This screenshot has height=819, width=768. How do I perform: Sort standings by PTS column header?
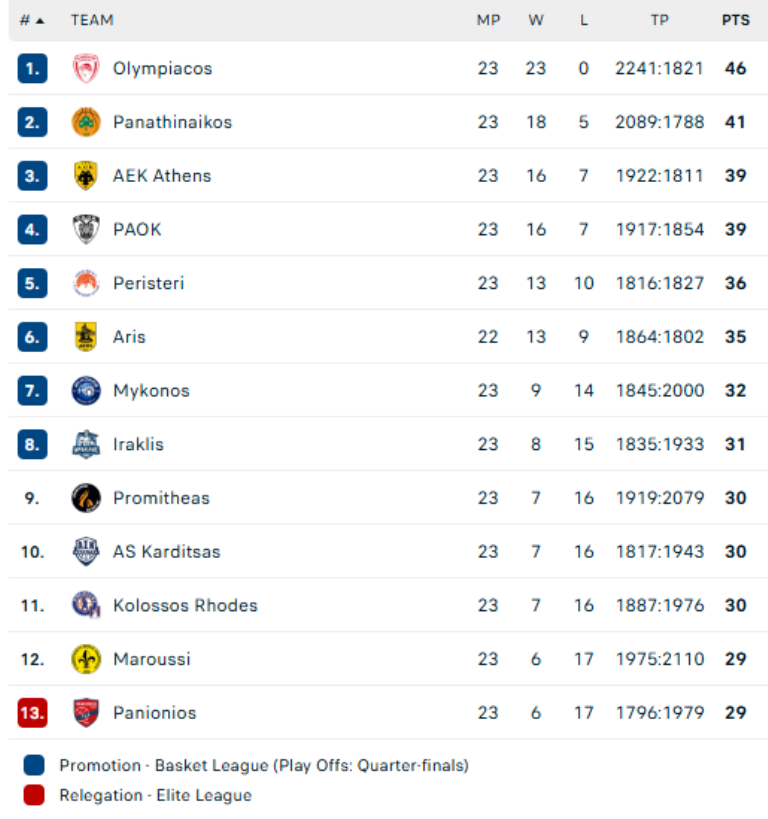(735, 20)
